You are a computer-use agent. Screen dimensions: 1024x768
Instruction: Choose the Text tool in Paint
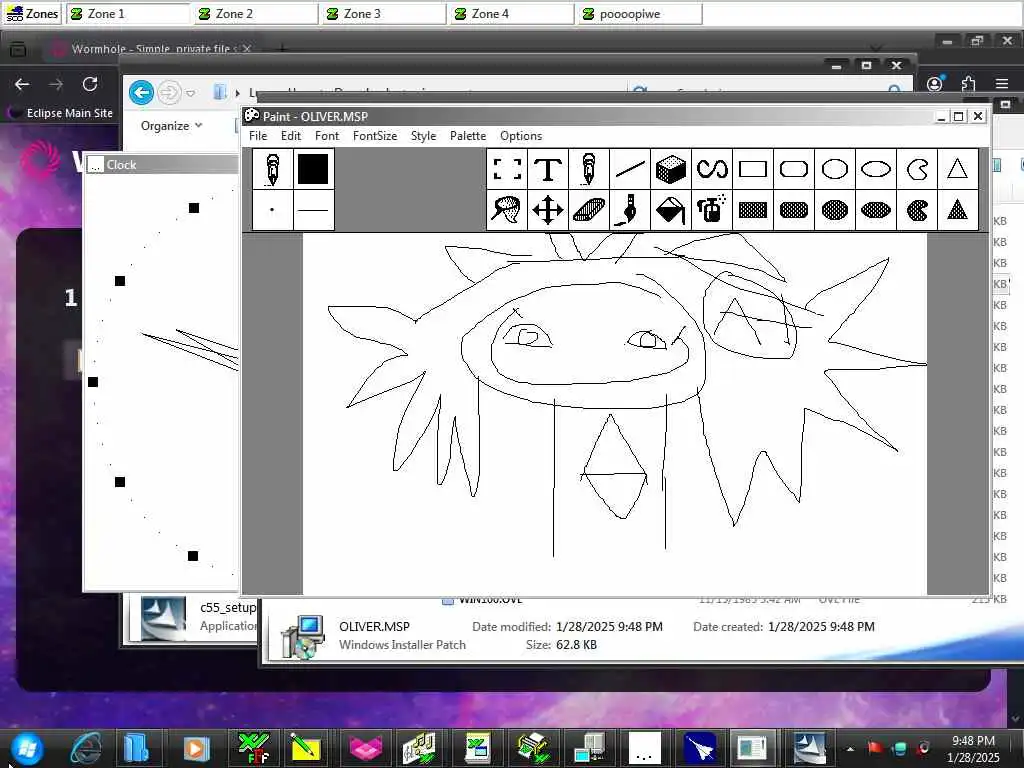[548, 169]
